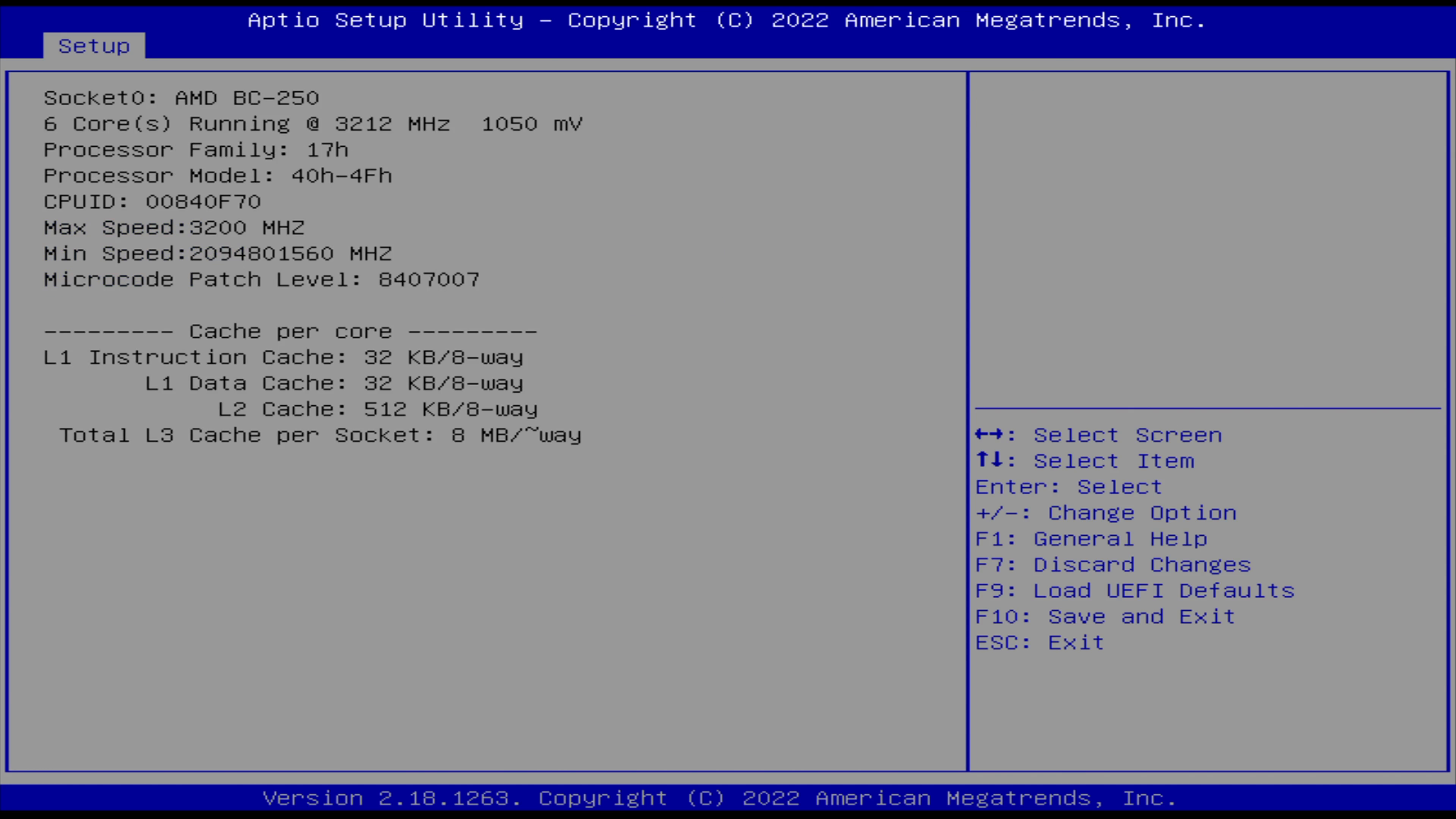The image size is (1456, 819).
Task: Click the 'Cache per core' heading
Action: pyautogui.click(x=290, y=332)
